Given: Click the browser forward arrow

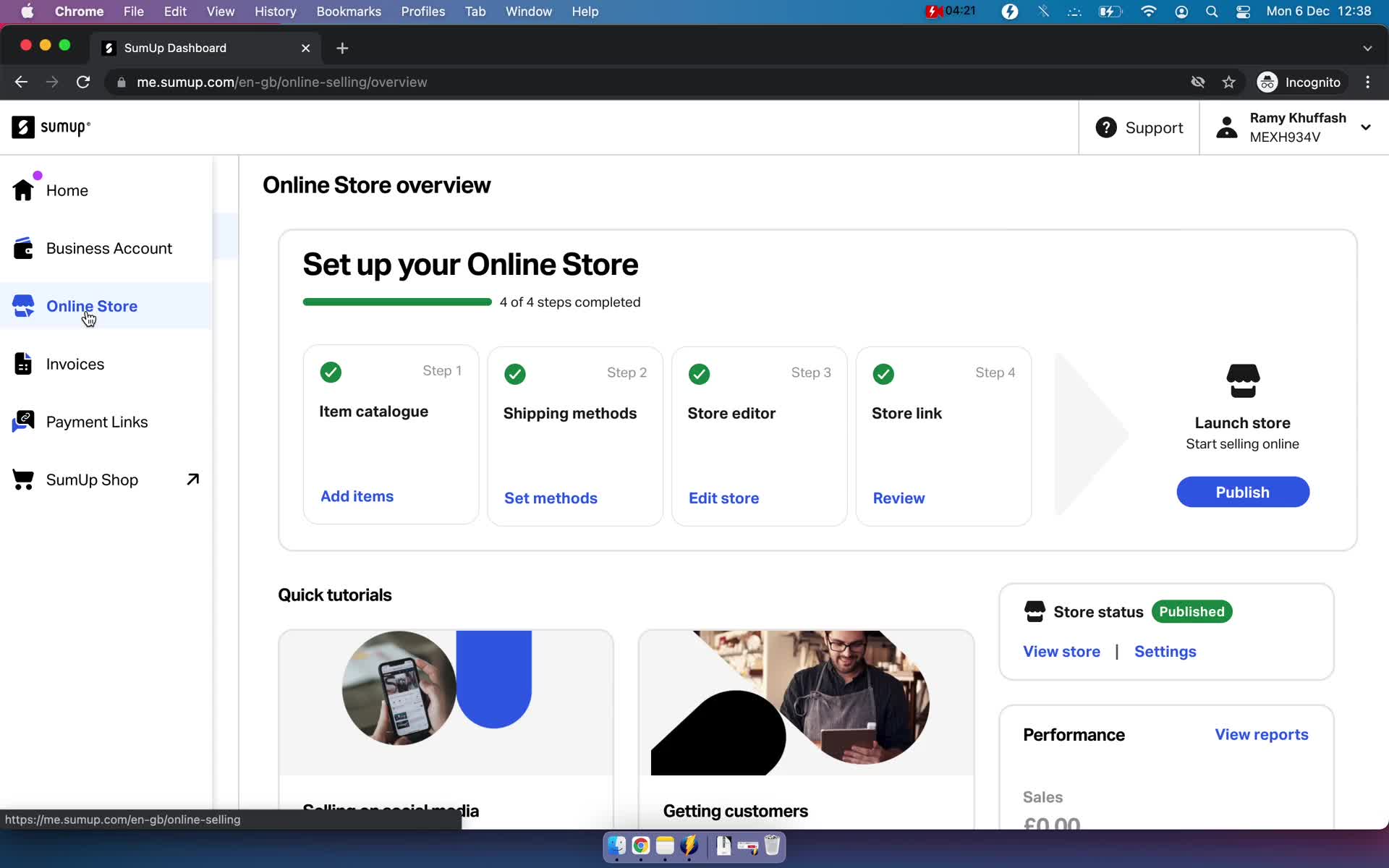Looking at the screenshot, I should [x=52, y=82].
